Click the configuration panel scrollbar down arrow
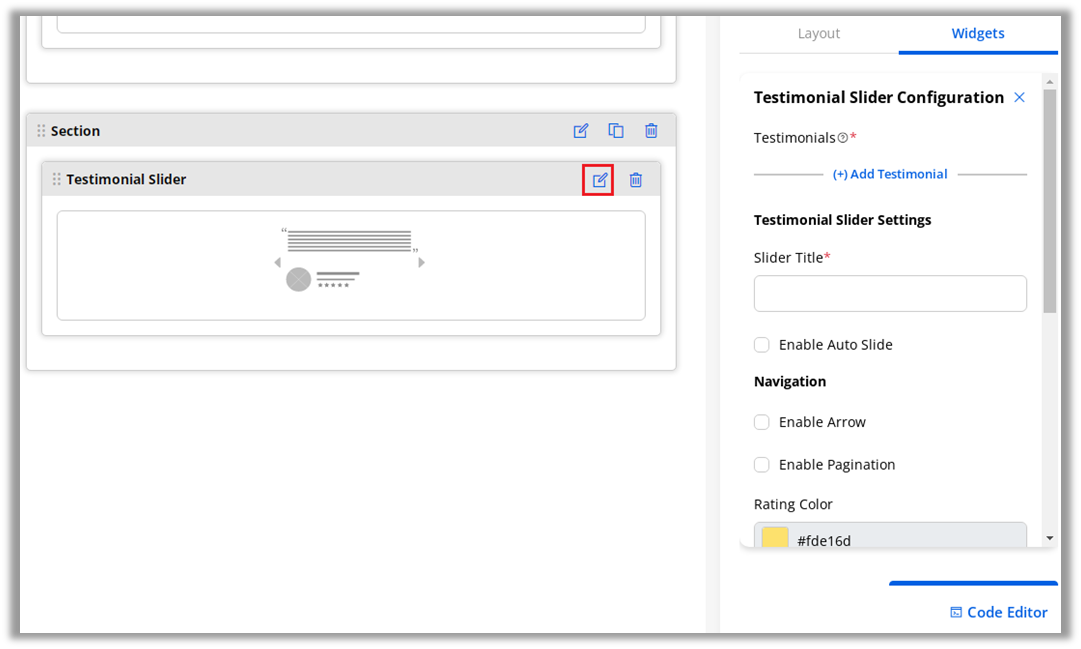This screenshot has width=1081, height=649. 1049,538
